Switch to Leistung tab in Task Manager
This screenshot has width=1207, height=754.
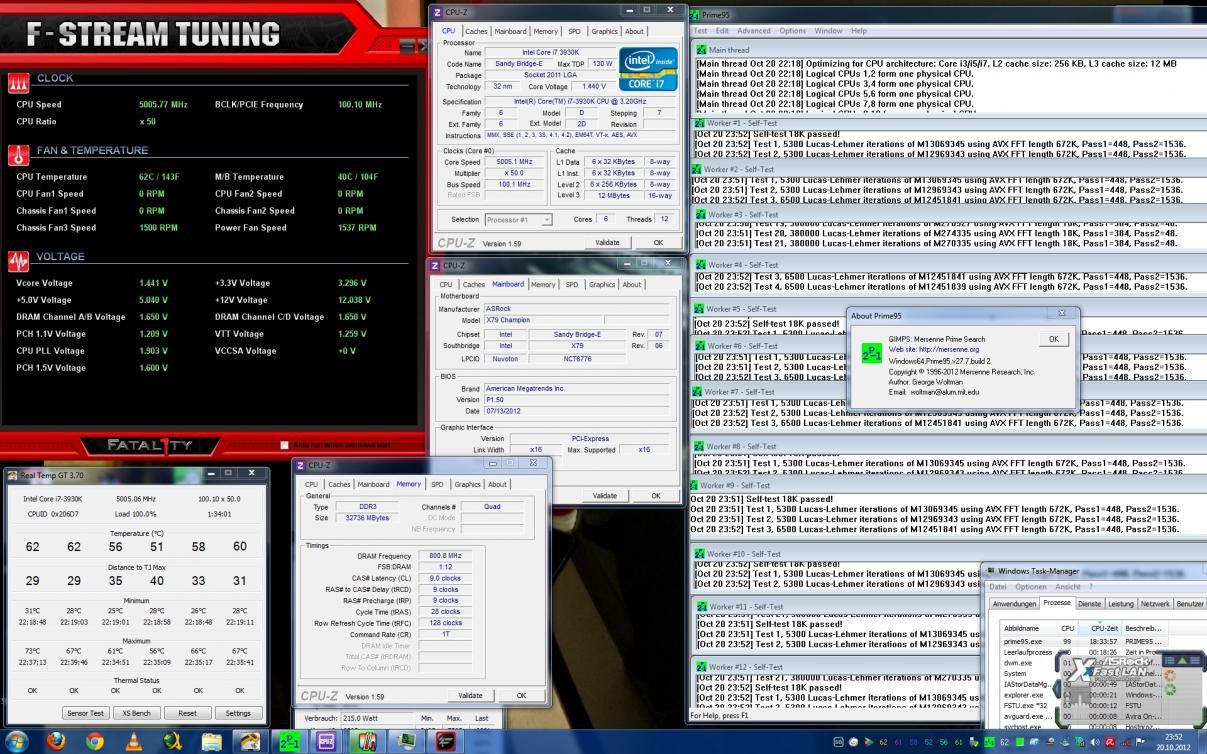pos(1120,604)
